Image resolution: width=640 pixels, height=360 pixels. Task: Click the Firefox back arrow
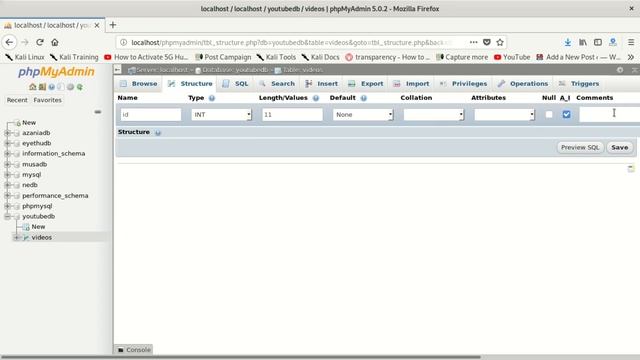point(9,42)
